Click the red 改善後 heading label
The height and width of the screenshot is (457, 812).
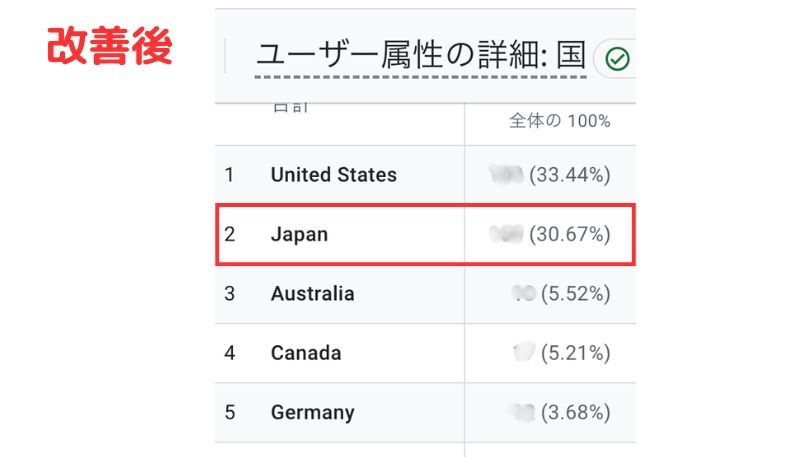(109, 46)
